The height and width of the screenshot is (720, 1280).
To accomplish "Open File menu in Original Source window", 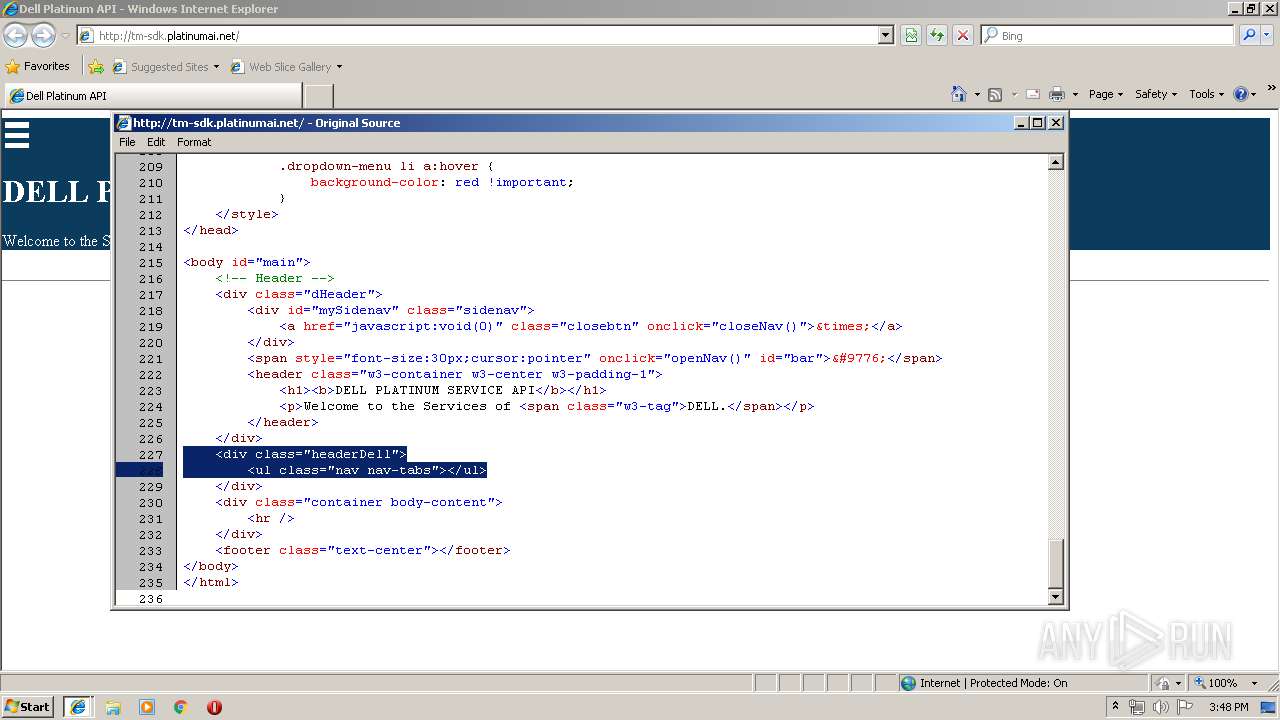I will click(x=127, y=142).
